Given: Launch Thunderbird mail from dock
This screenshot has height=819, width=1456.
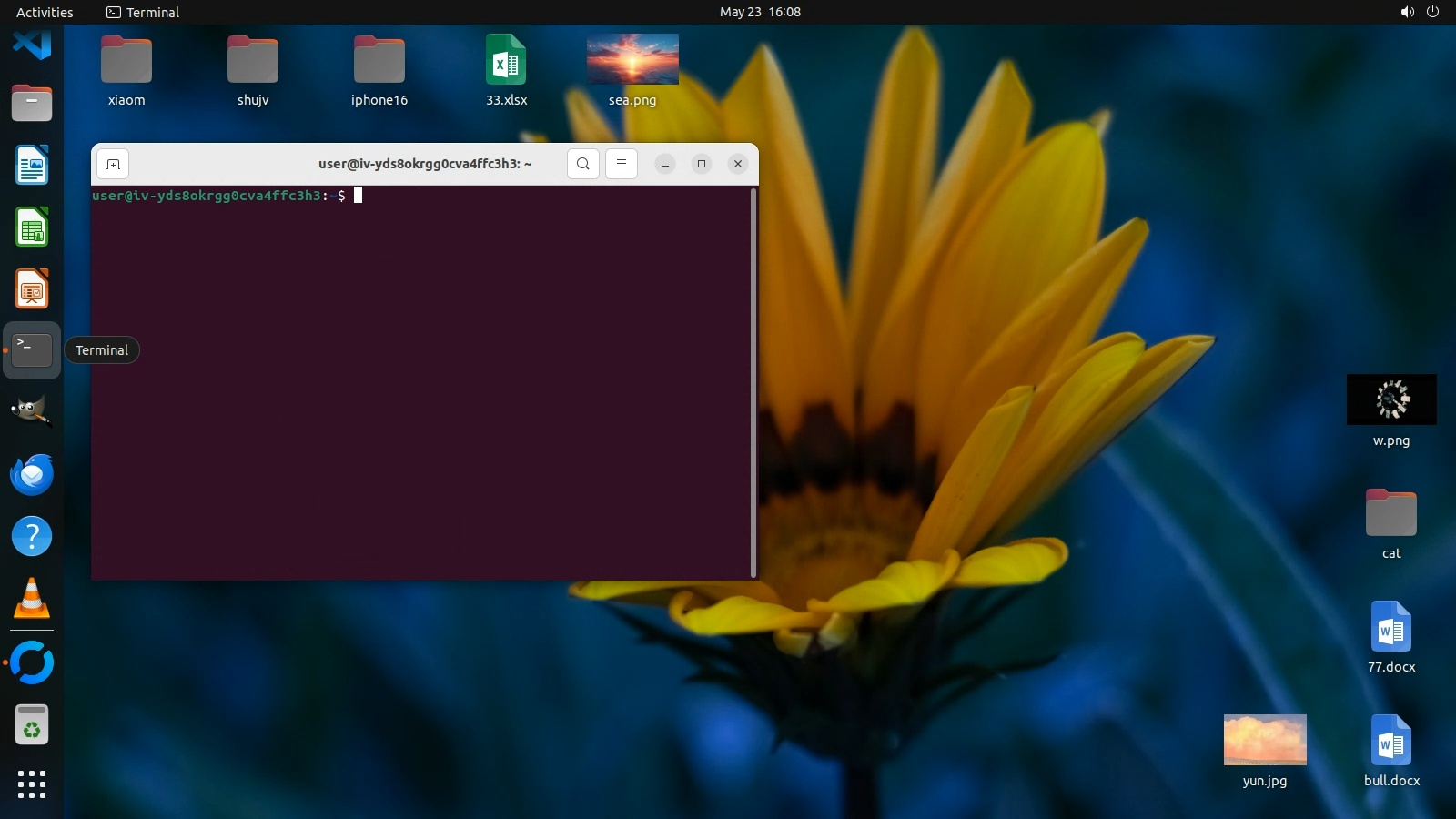Looking at the screenshot, I should pos(32,474).
